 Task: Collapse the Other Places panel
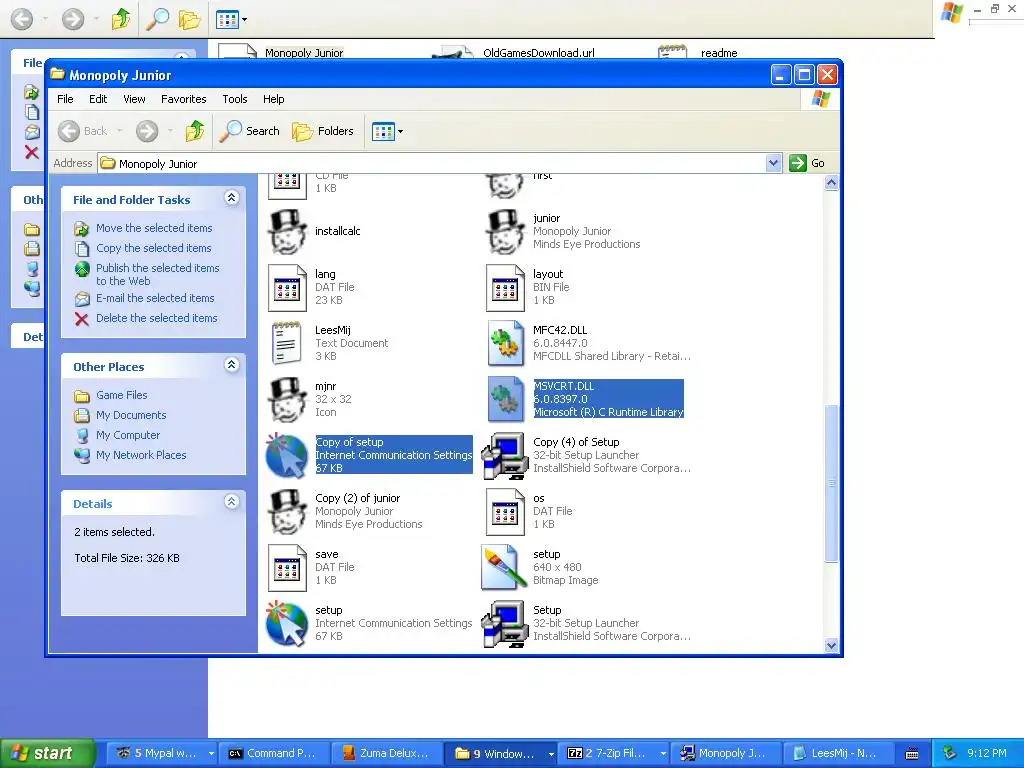coord(231,365)
